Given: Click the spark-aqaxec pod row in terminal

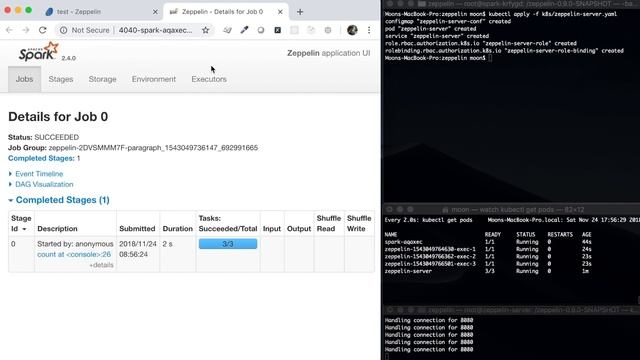Looking at the screenshot, I should click(488, 242).
